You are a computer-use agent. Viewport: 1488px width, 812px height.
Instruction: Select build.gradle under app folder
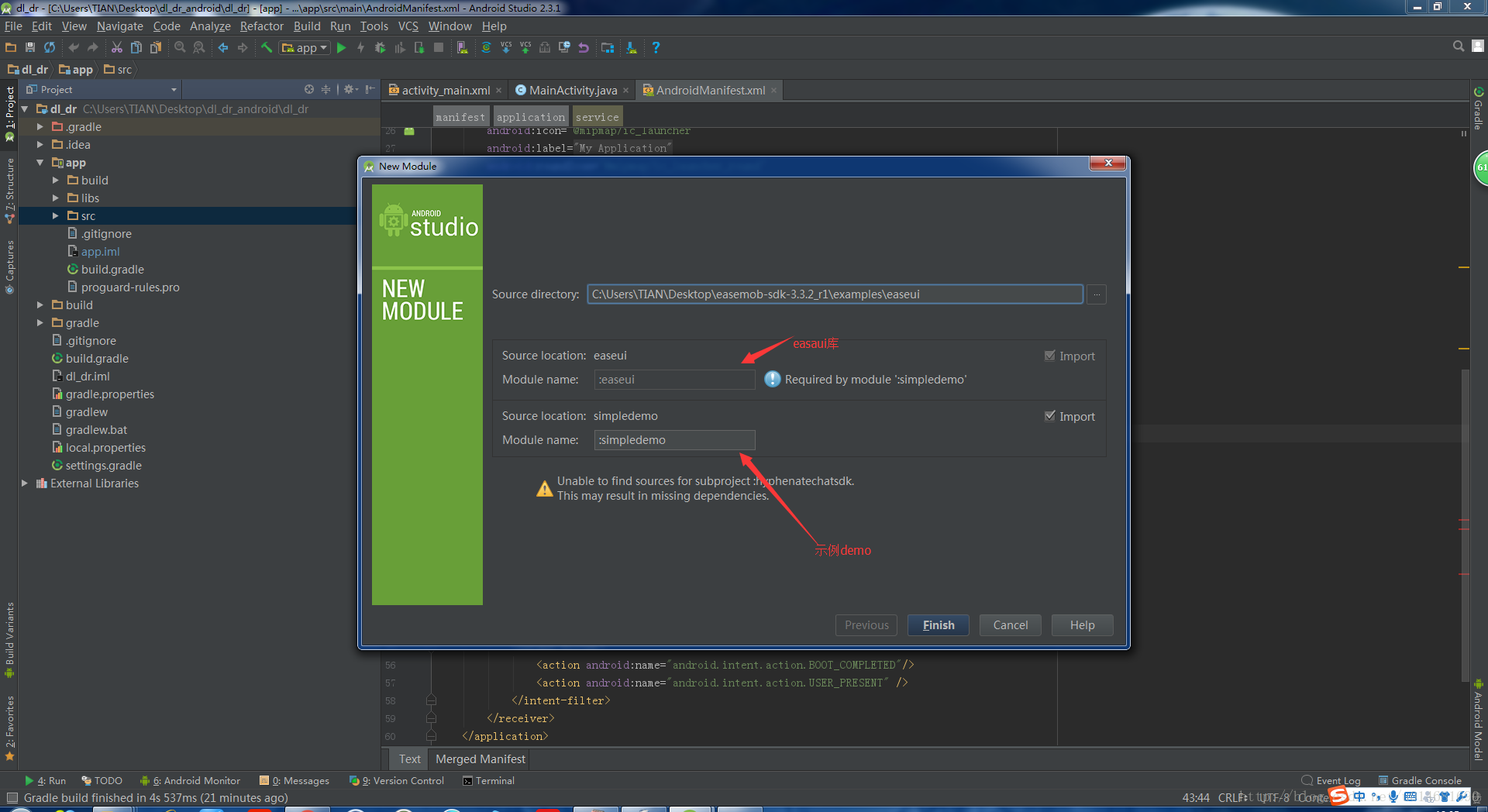(105, 269)
